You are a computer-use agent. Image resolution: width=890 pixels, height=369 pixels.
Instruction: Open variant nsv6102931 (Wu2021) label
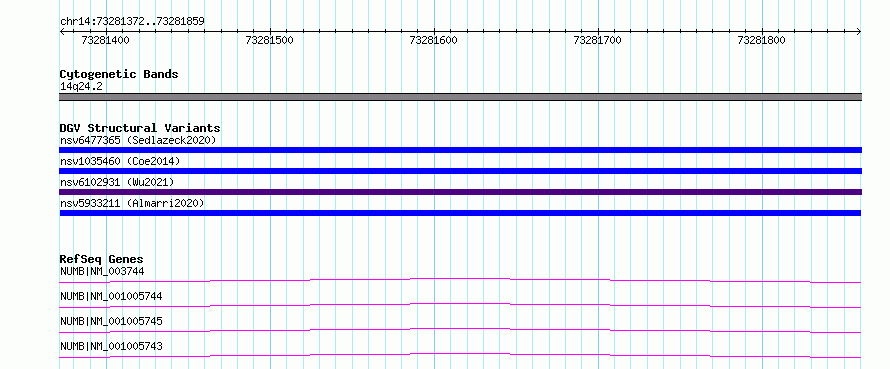tap(117, 182)
